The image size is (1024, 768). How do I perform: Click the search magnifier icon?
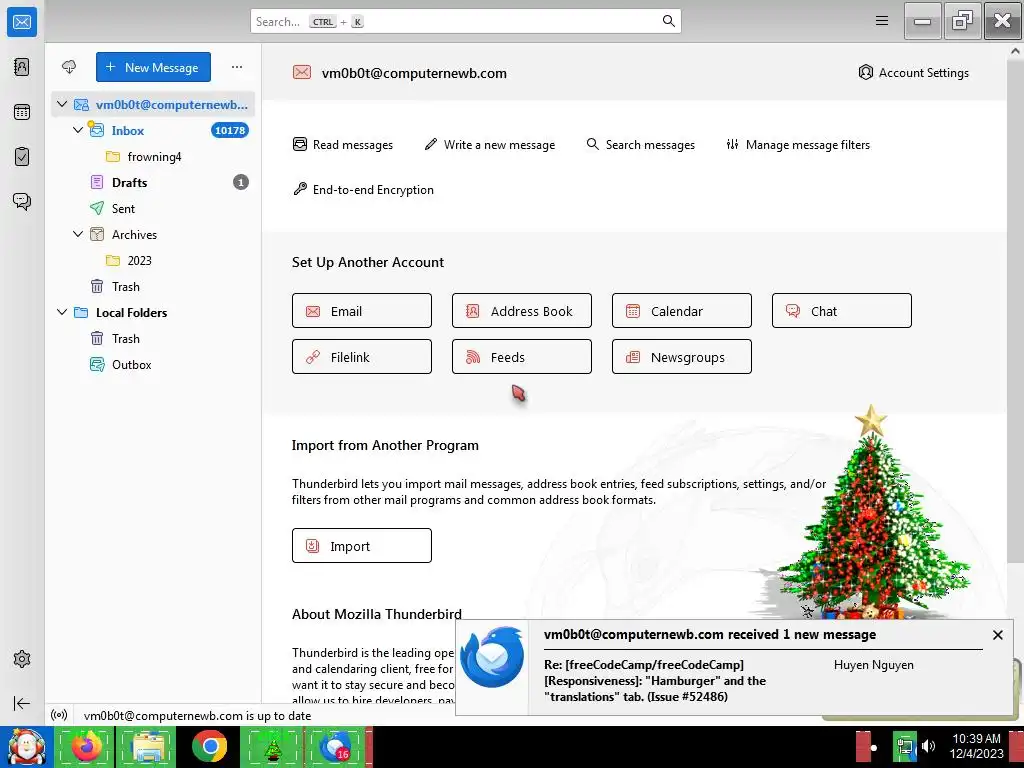[x=668, y=21]
